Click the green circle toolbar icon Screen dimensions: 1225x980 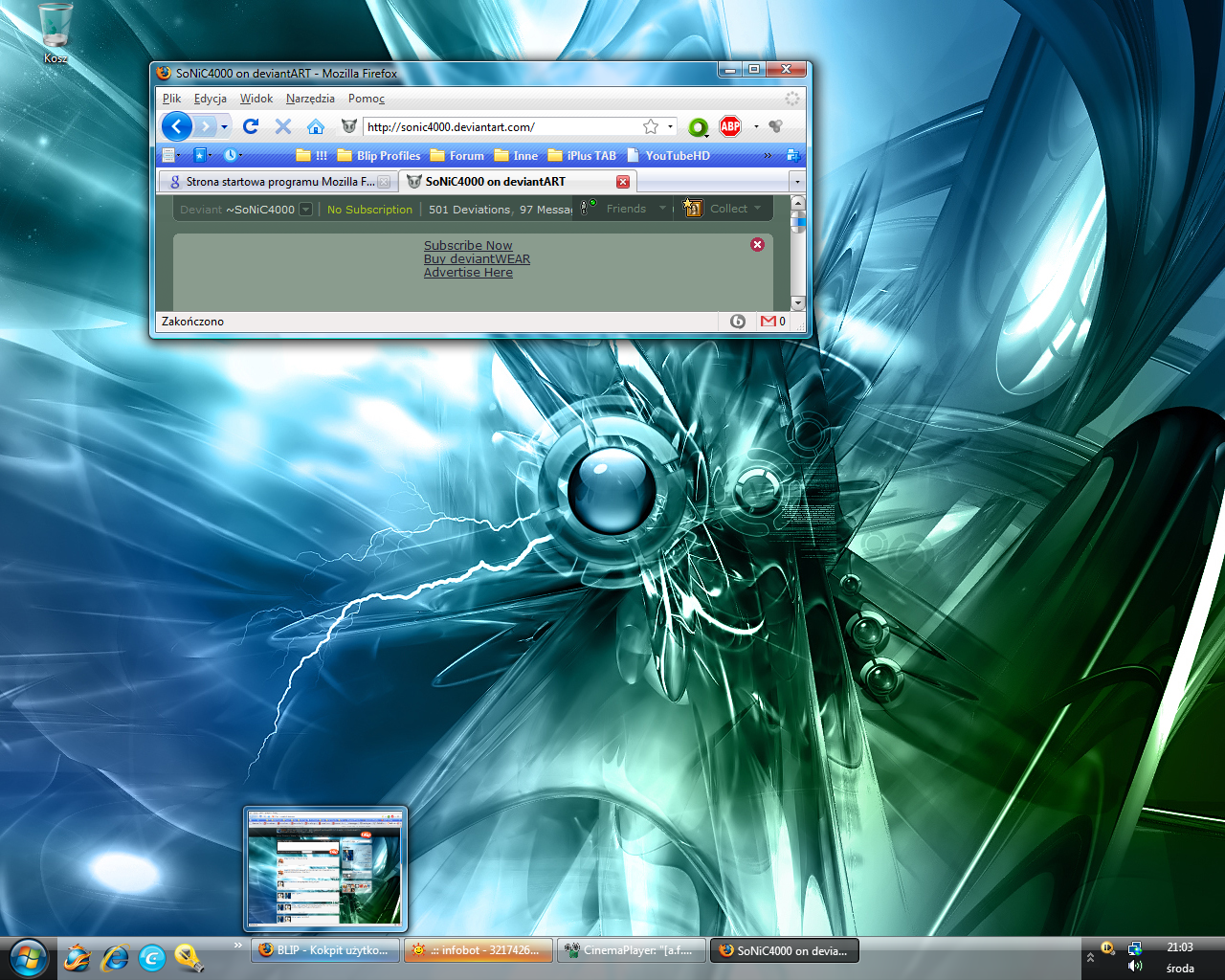pos(699,127)
